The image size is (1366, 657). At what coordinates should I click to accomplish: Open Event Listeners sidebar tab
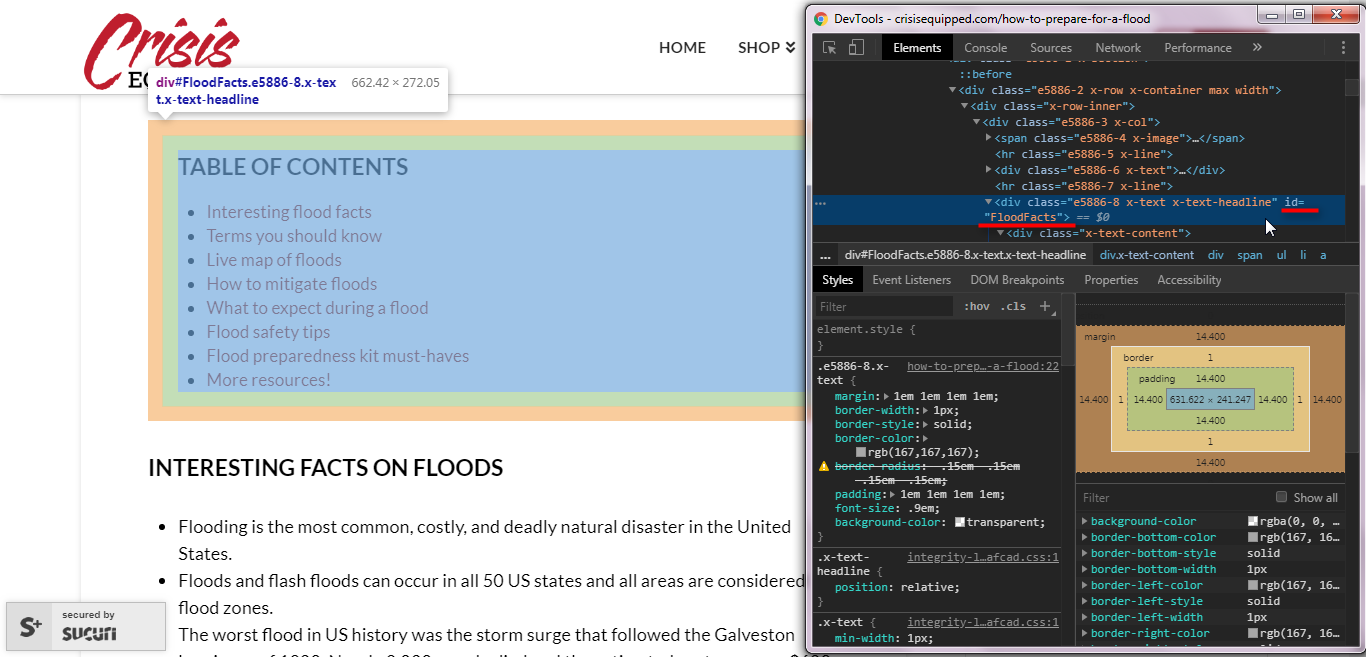pyautogui.click(x=912, y=280)
